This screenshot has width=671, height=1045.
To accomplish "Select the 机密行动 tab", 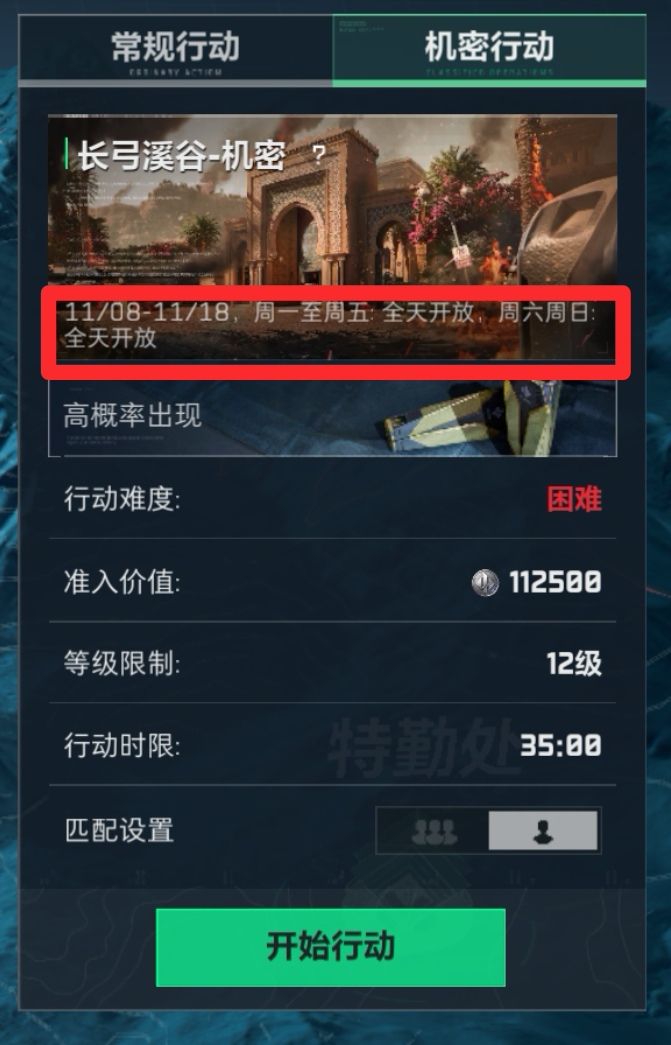I will [x=489, y=51].
